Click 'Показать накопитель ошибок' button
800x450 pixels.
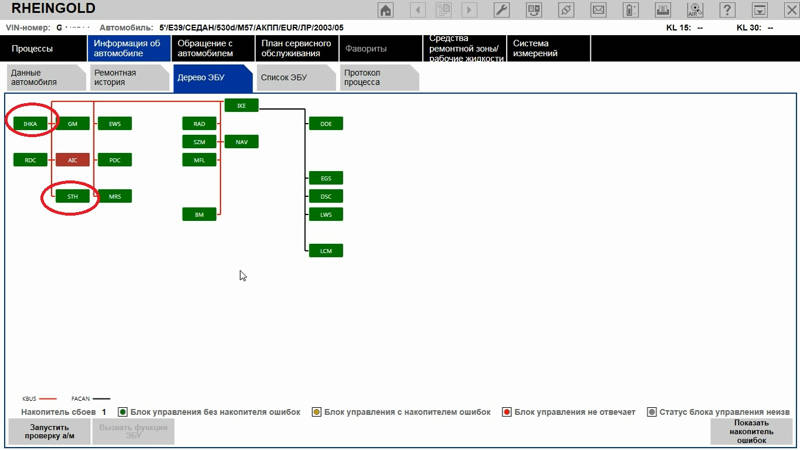pos(749,431)
